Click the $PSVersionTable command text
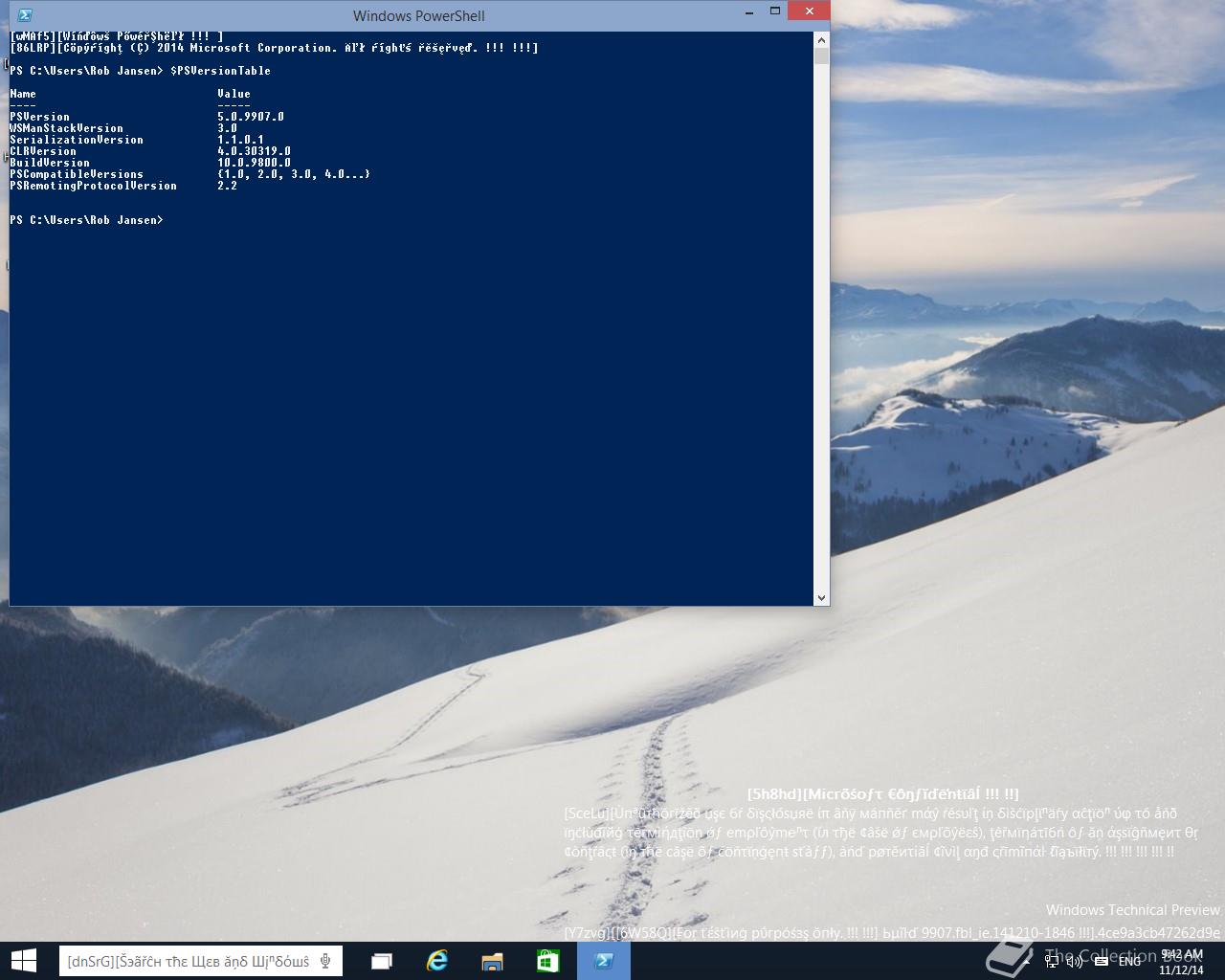This screenshot has width=1225, height=980. (220, 71)
